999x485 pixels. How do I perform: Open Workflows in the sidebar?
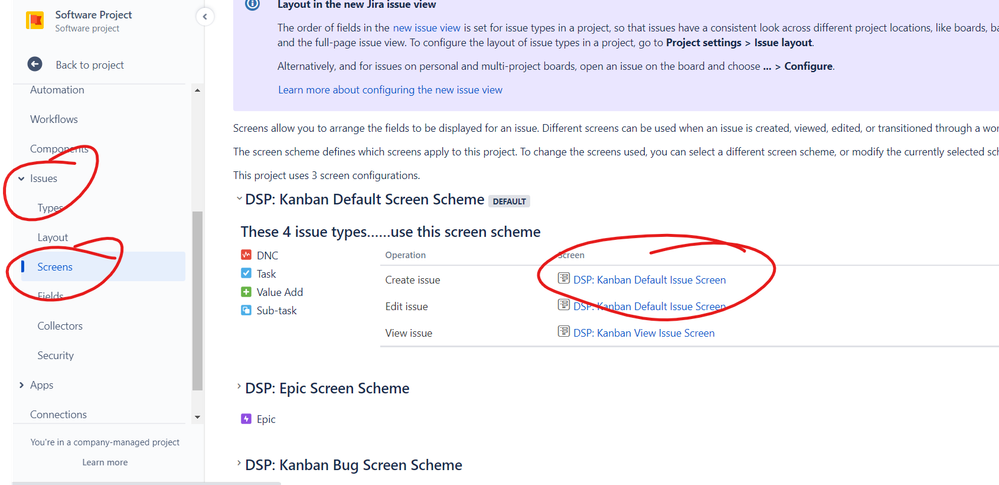point(54,119)
